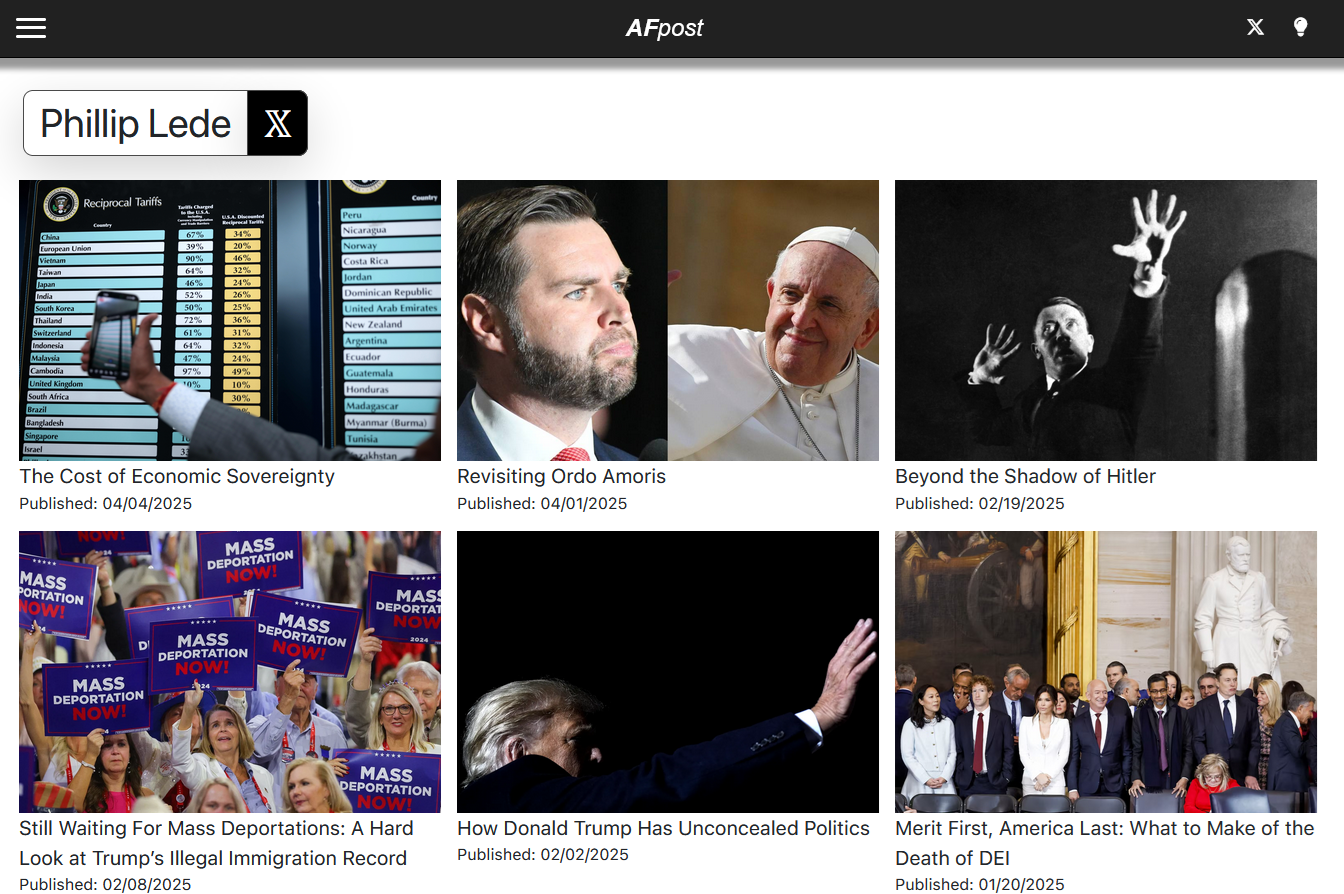This screenshot has height=894, width=1344.
Task: Open Revisiting Ordo Amoris article title
Action: coord(561,477)
